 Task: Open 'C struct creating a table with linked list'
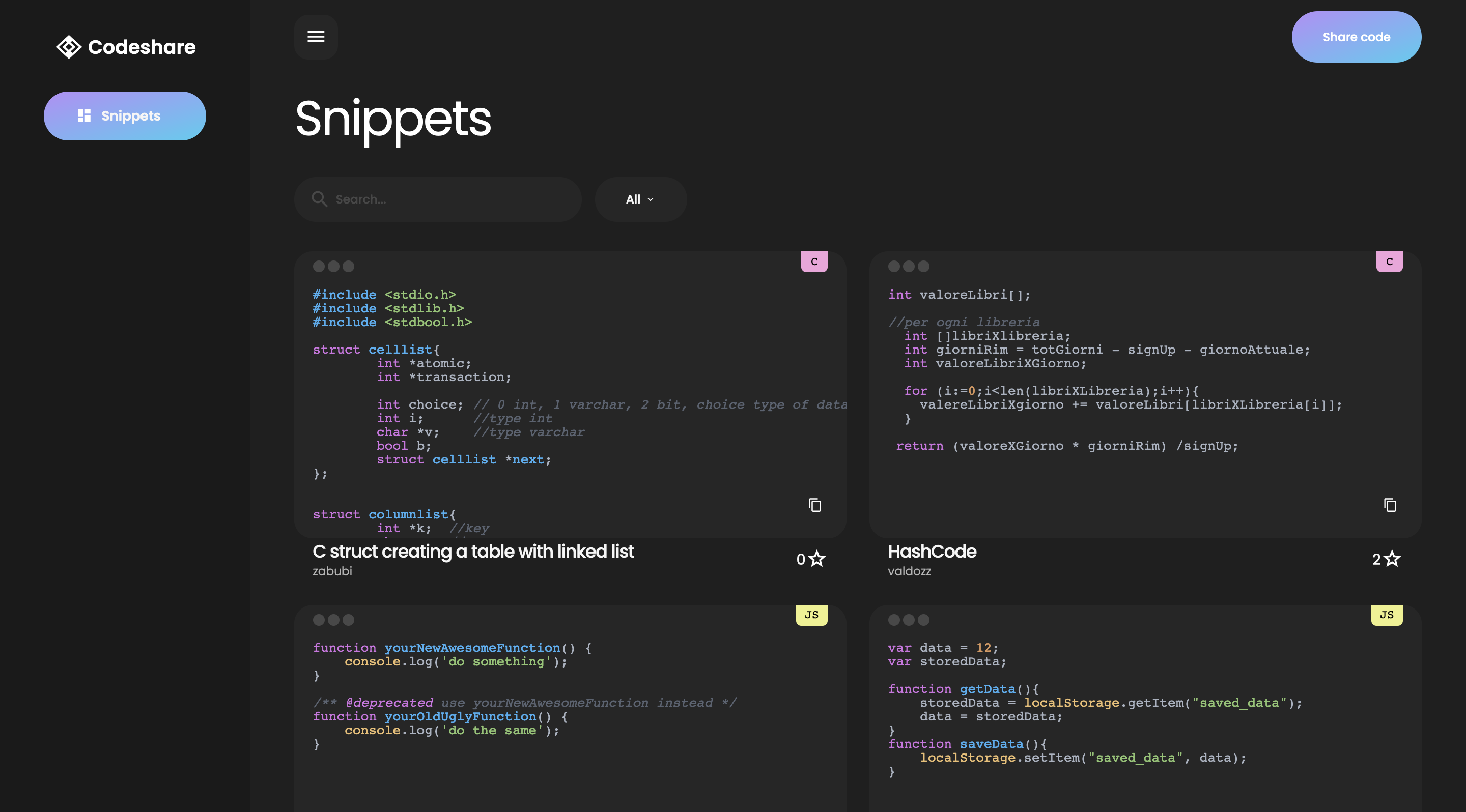(x=472, y=551)
